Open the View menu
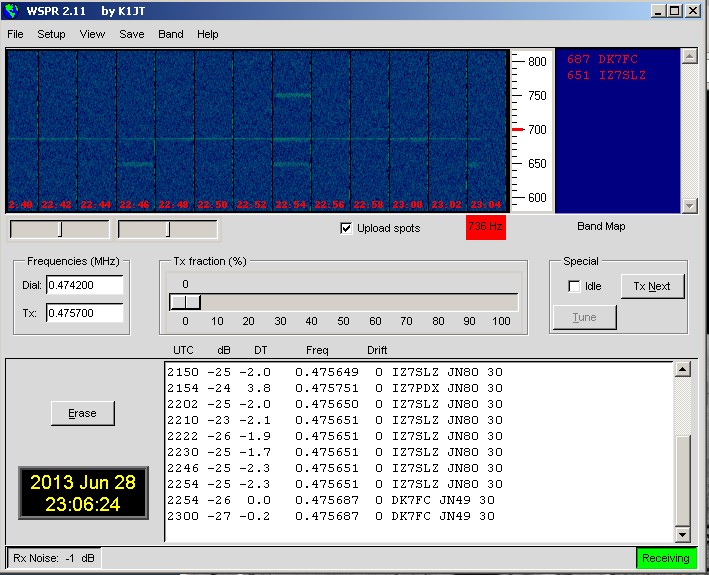The width and height of the screenshot is (709, 575). point(92,34)
